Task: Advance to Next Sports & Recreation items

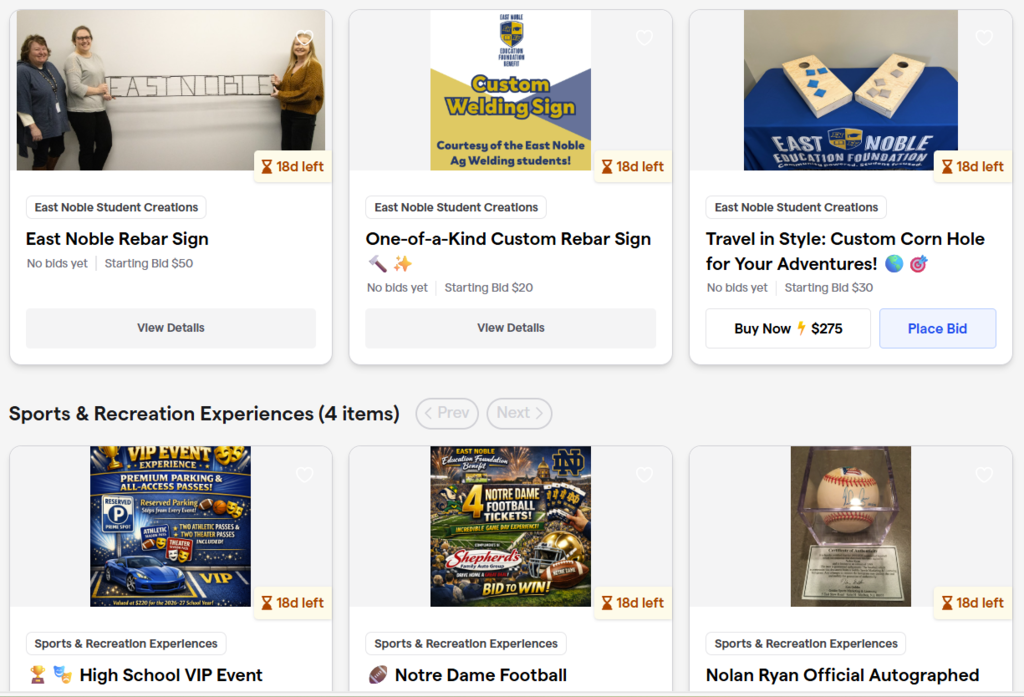Action: click(519, 413)
